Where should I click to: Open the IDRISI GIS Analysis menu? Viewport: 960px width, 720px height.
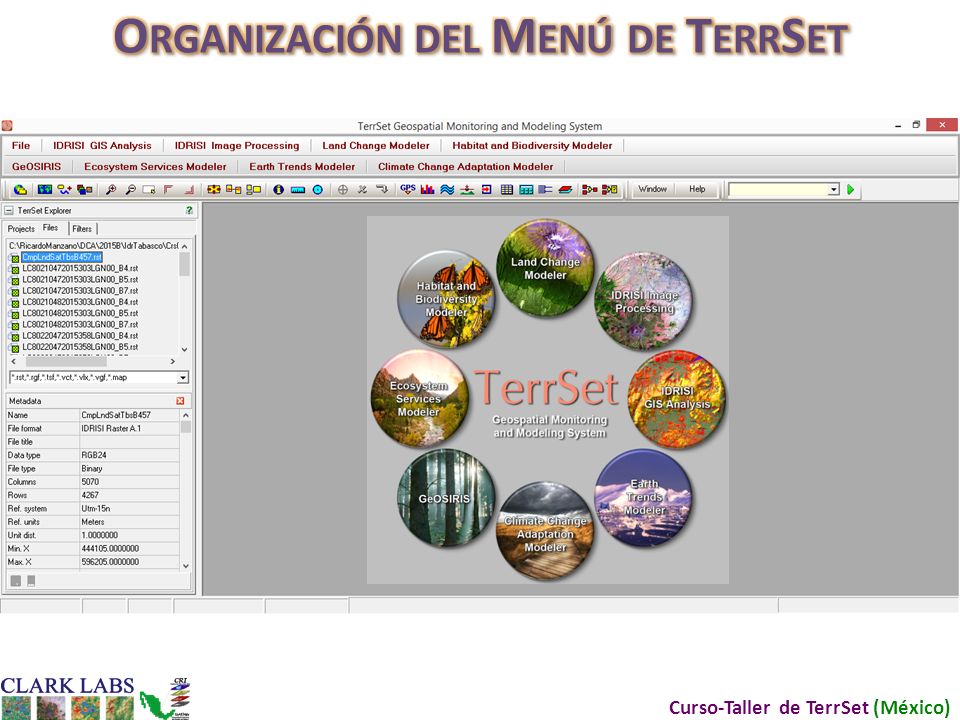(102, 146)
